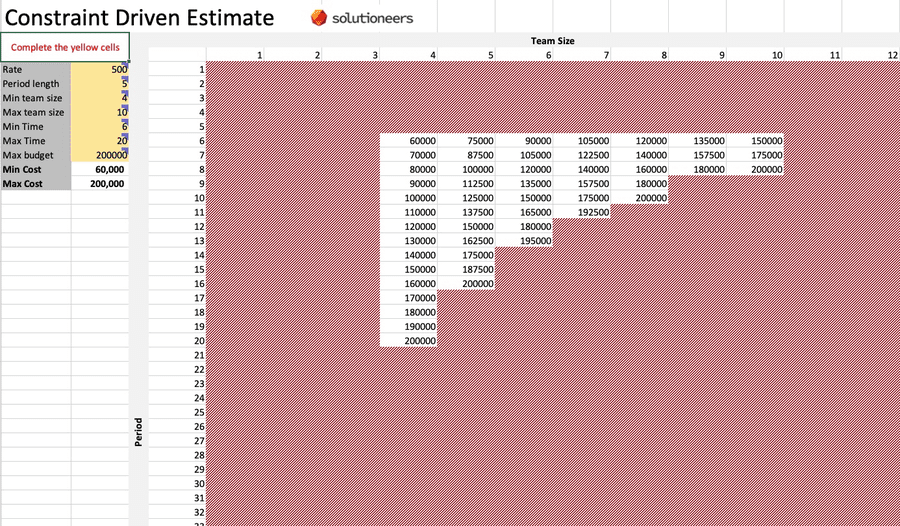Click the Max budget label
The image size is (900, 526).
[x=36, y=155]
